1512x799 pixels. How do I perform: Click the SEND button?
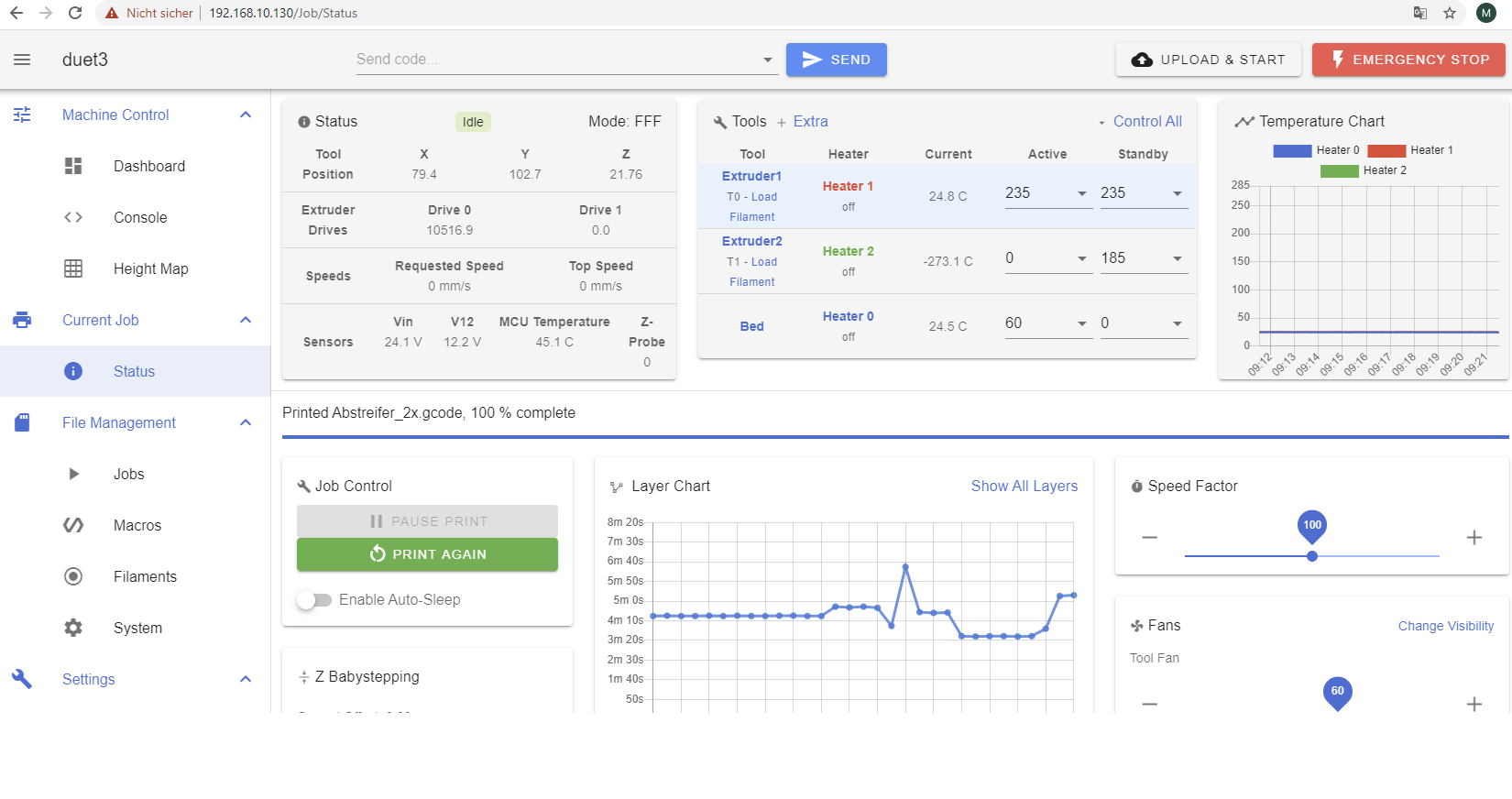pyautogui.click(x=837, y=60)
